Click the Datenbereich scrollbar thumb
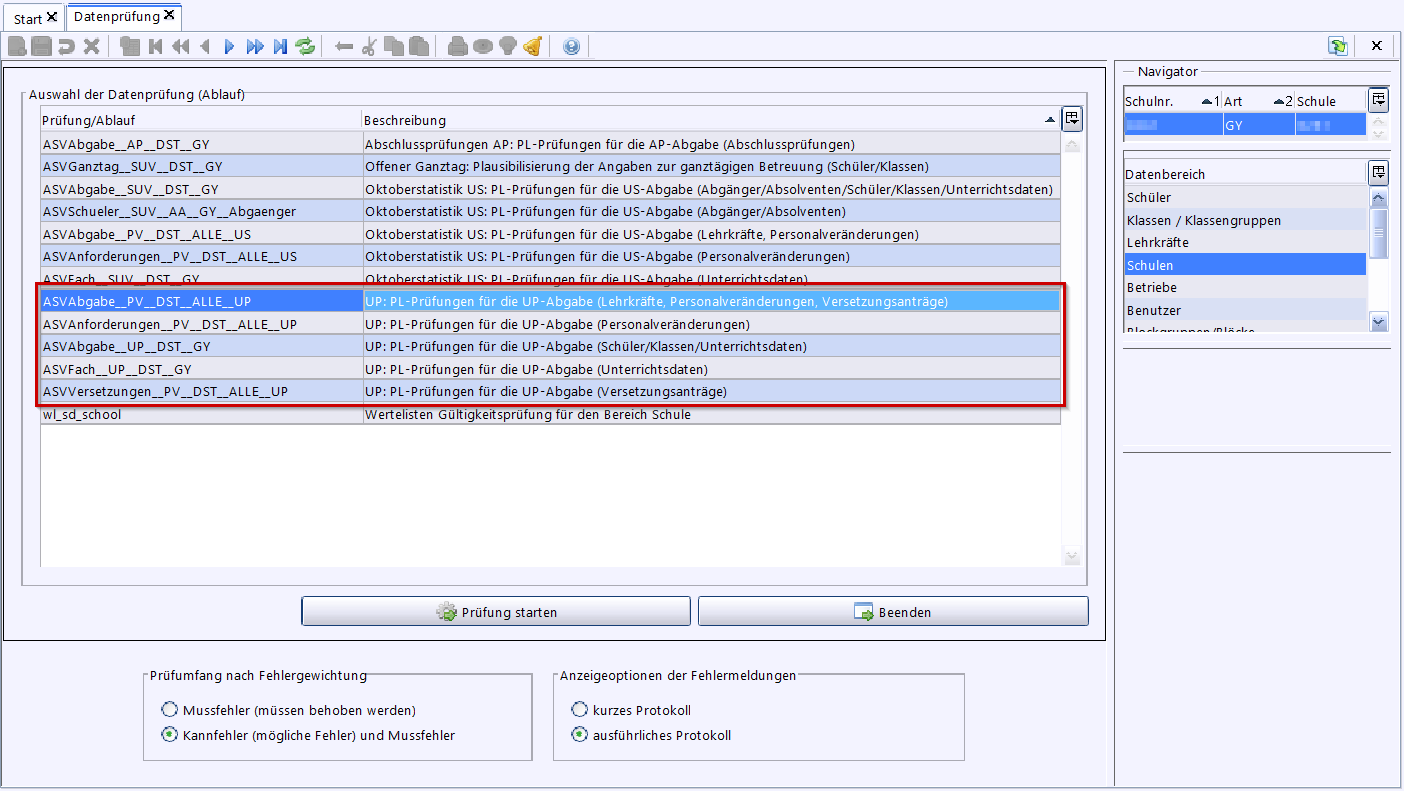Image resolution: width=1405 pixels, height=791 pixels. [1379, 232]
